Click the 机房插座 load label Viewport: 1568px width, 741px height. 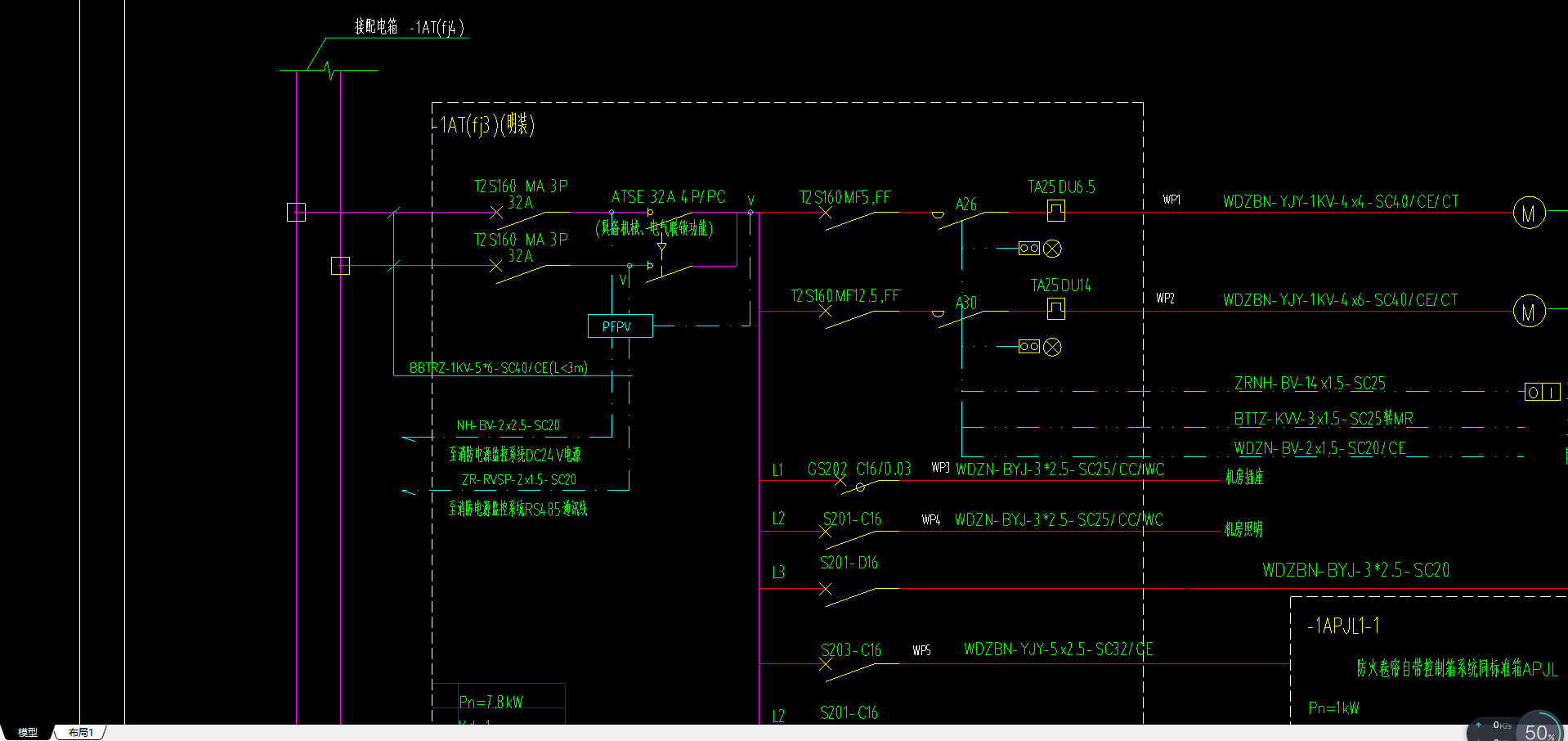[1244, 477]
